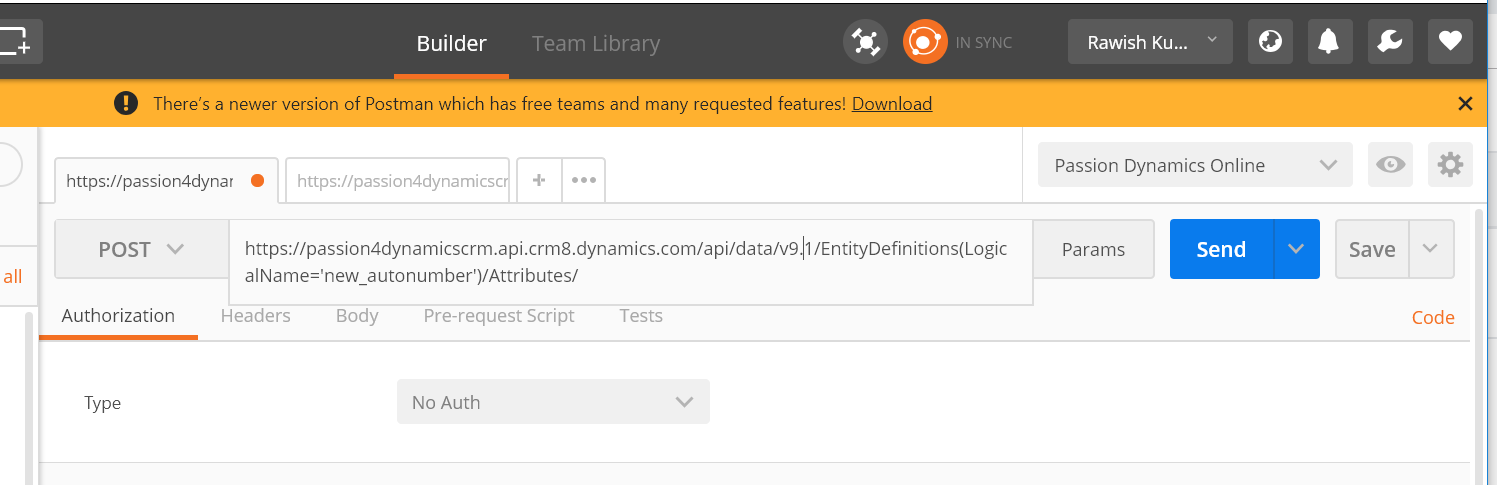Image resolution: width=1497 pixels, height=485 pixels.
Task: Open the browser globe icon
Action: (x=1270, y=42)
